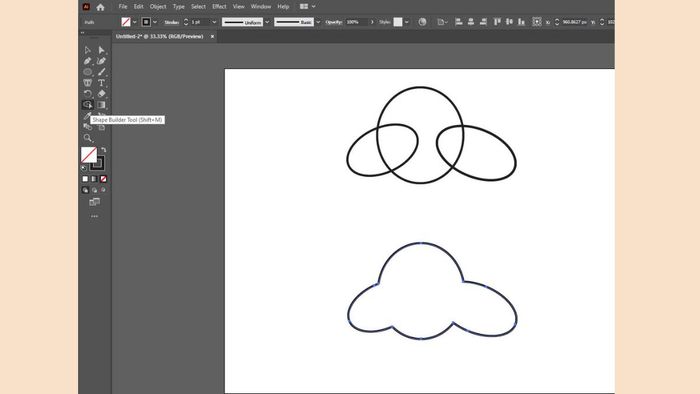
Task: Select the Paintbrush tool
Action: tap(101, 72)
